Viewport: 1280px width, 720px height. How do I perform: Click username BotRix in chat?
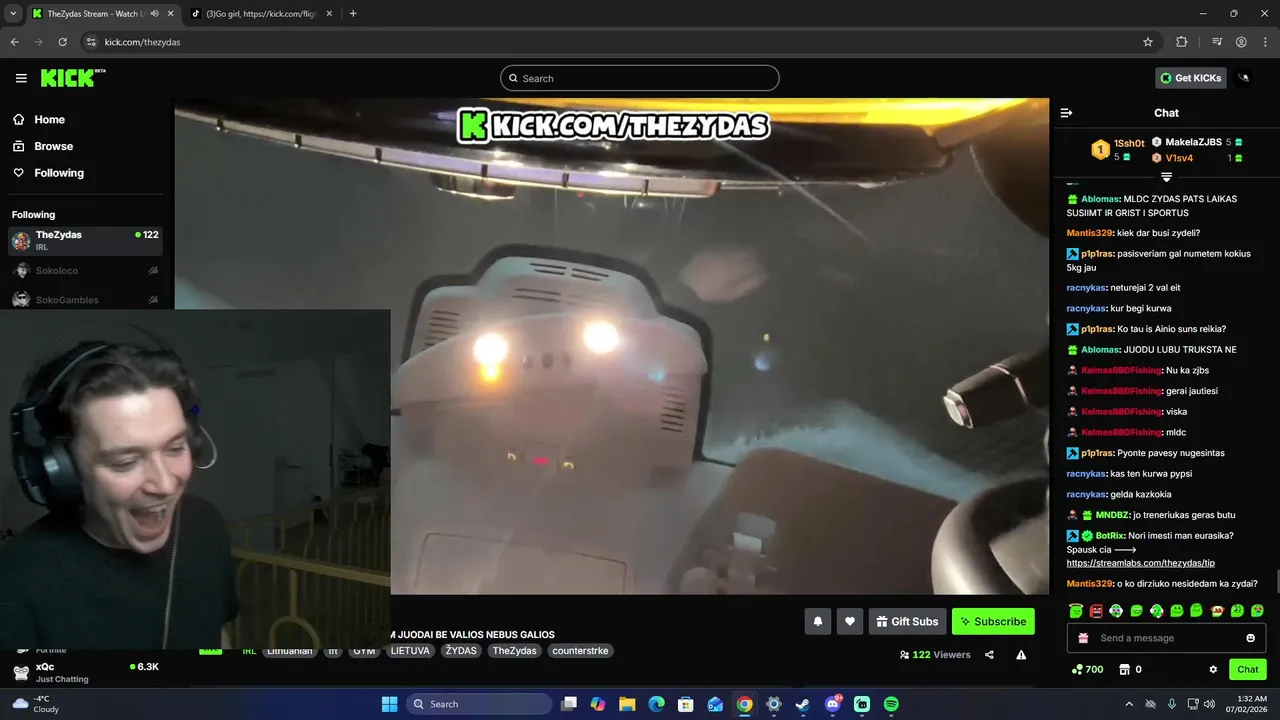pos(1110,536)
